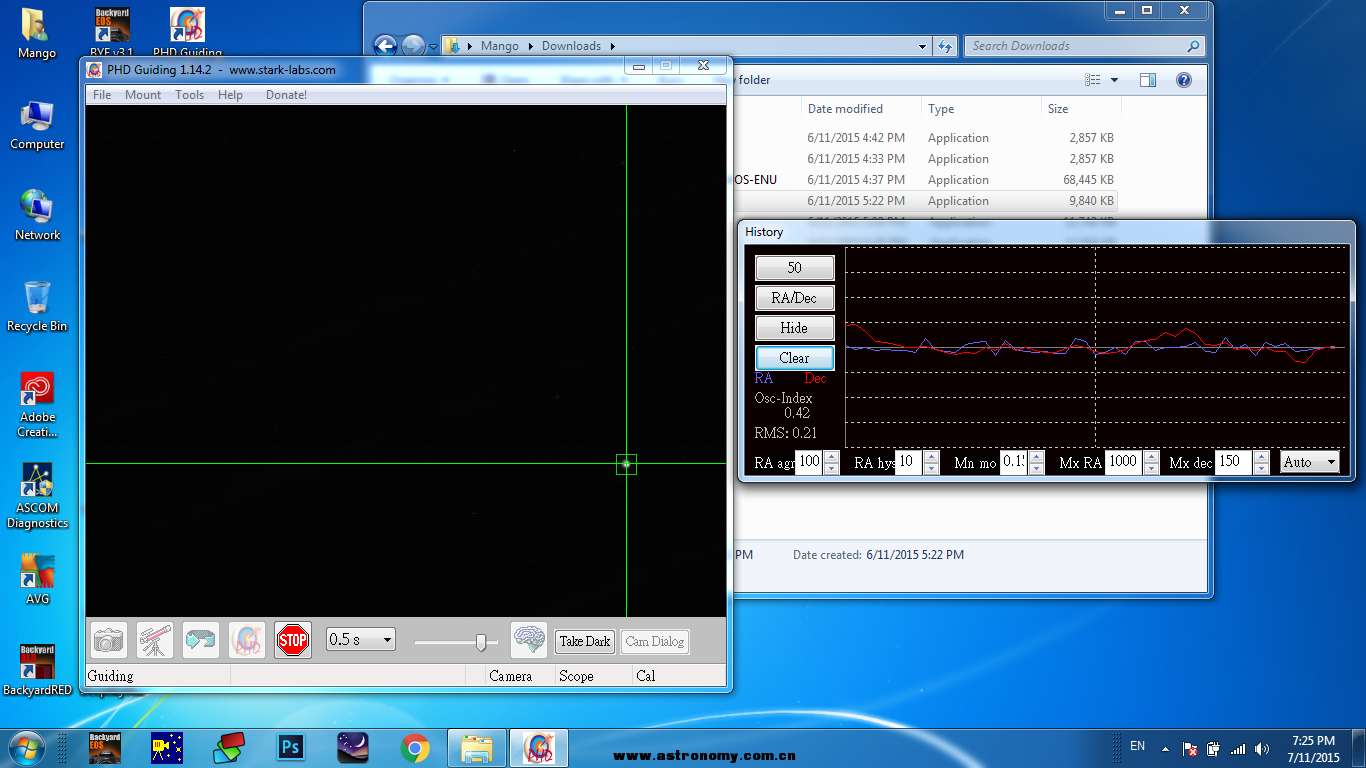The height and width of the screenshot is (768, 1366).
Task: Click the EN language indicator
Action: tap(1137, 746)
